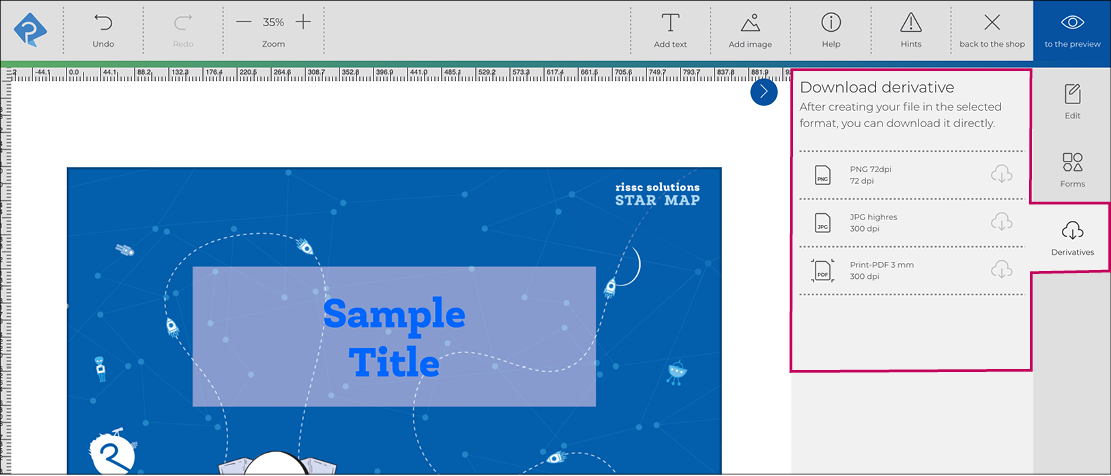The width and height of the screenshot is (1111, 476).
Task: Zoom in with the plus icon
Action: click(x=303, y=22)
